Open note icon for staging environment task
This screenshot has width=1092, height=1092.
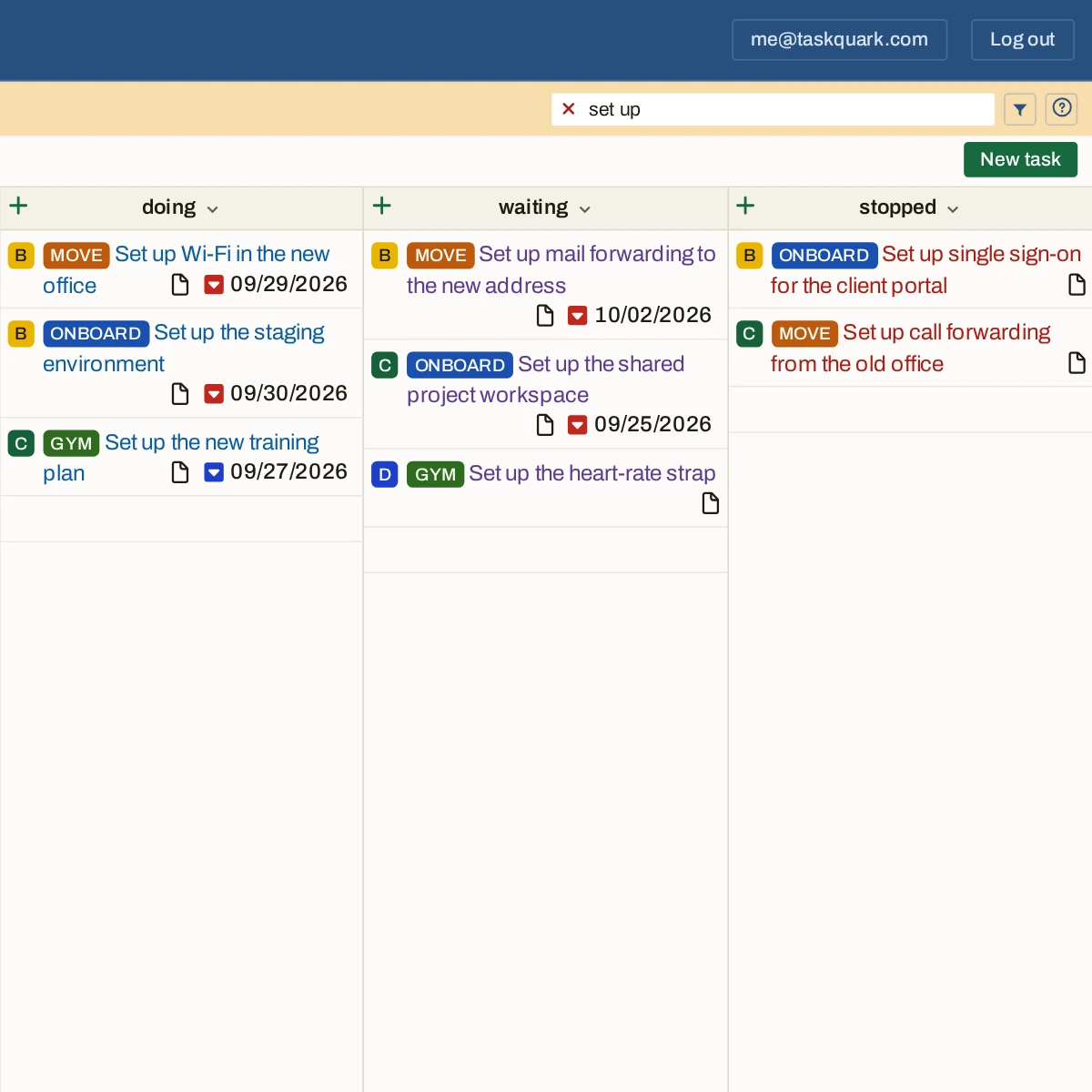[x=180, y=394]
